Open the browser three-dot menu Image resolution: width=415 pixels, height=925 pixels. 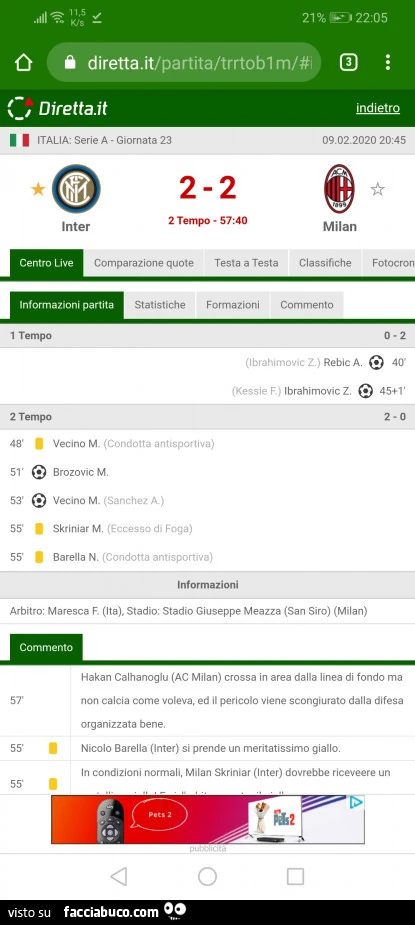point(387,63)
